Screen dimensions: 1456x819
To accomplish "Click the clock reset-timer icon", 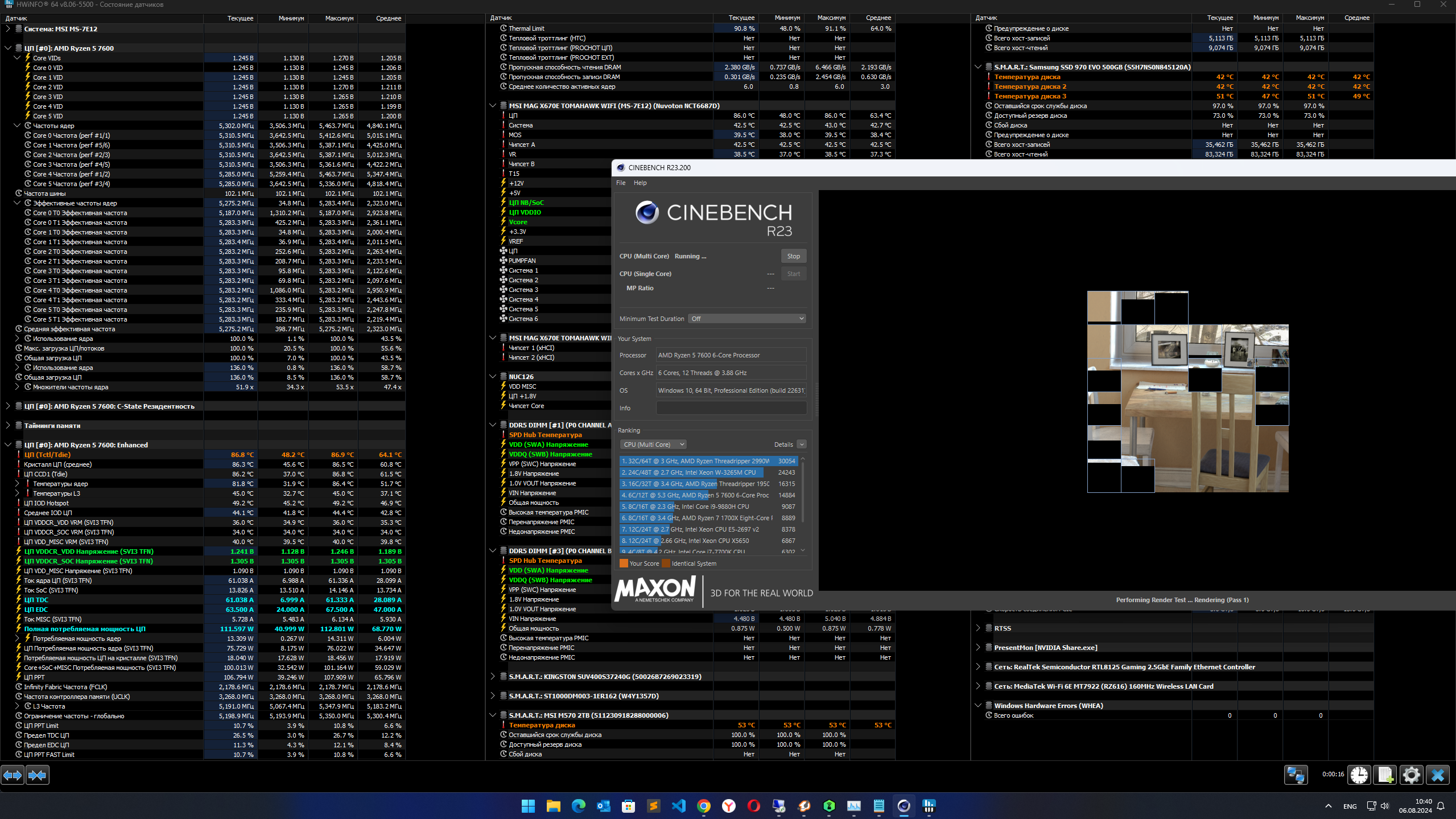I will click(1359, 775).
